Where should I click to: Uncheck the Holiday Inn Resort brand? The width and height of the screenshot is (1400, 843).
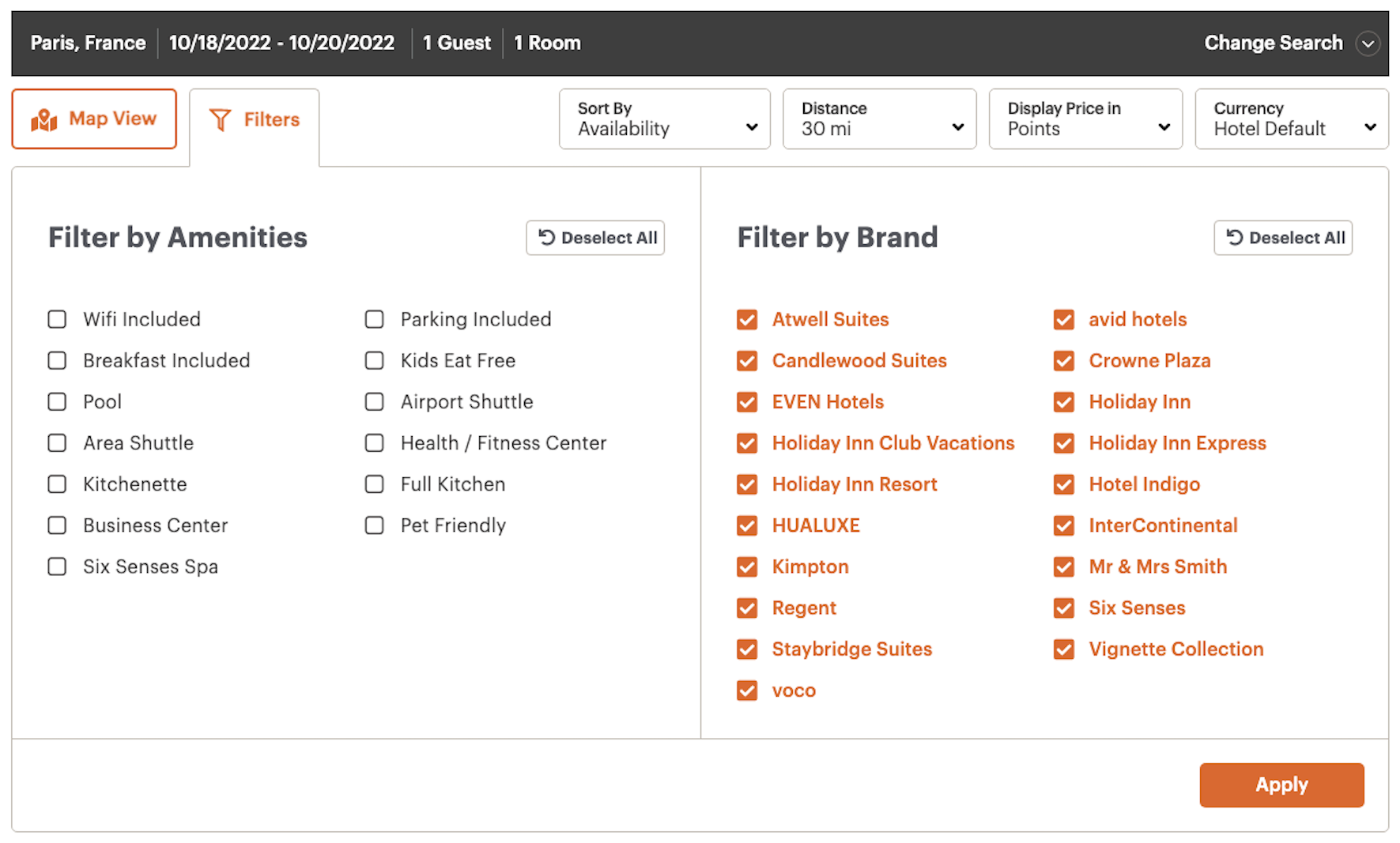pyautogui.click(x=747, y=484)
